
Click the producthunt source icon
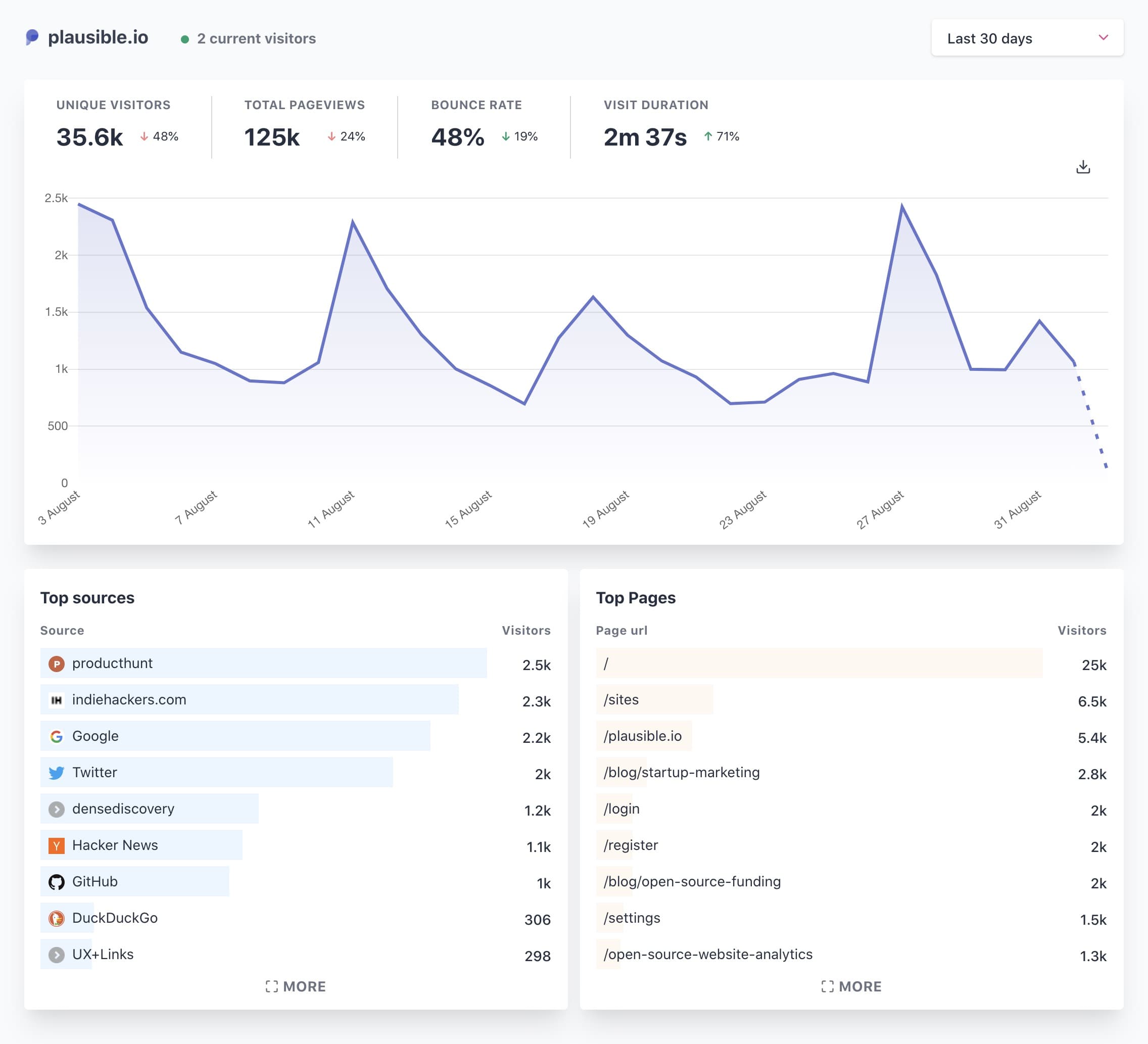pyautogui.click(x=57, y=663)
